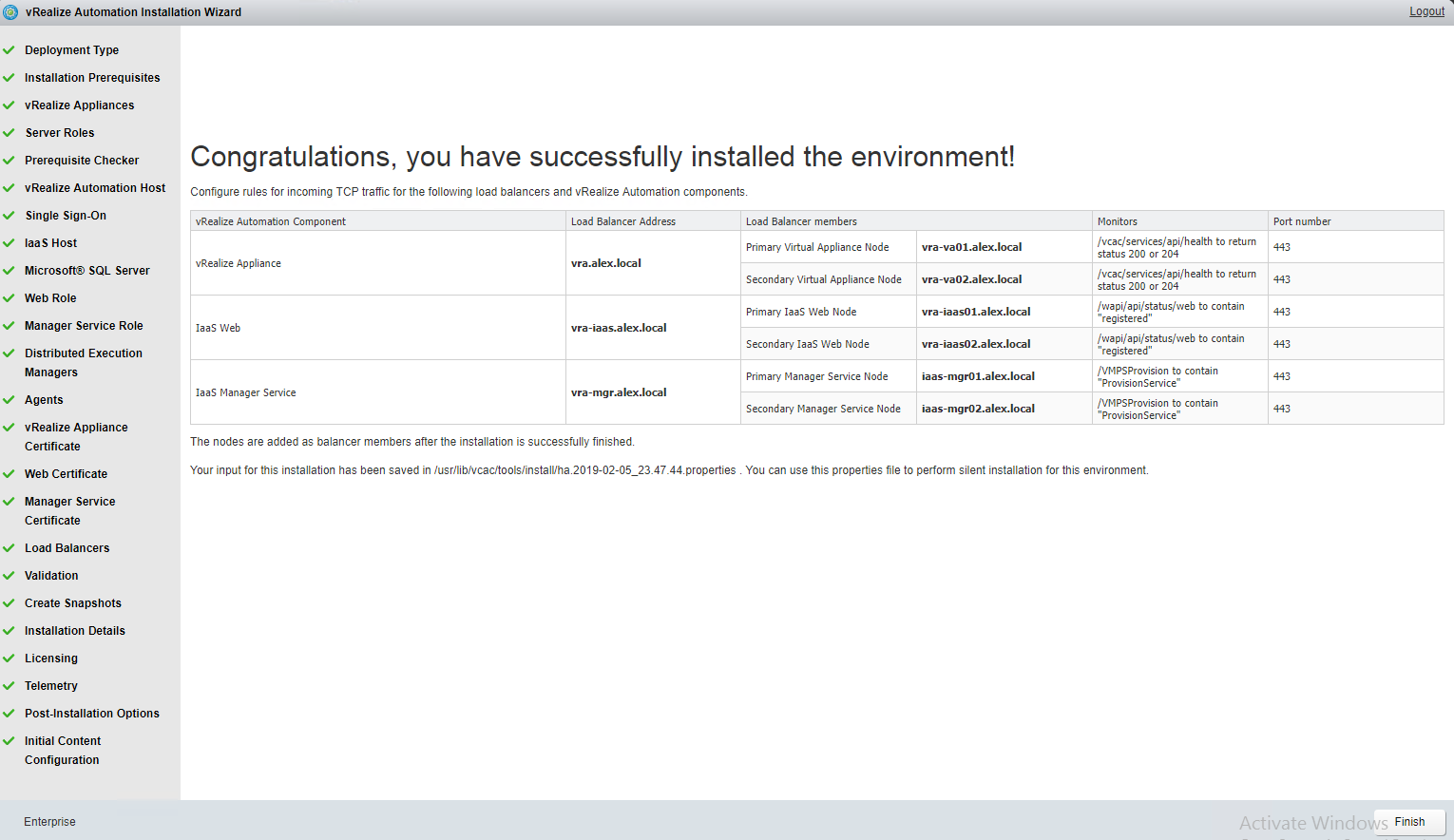Click the checkmark icon beside Deployment Type
Screen dimensions: 1454x840
click(x=9, y=50)
